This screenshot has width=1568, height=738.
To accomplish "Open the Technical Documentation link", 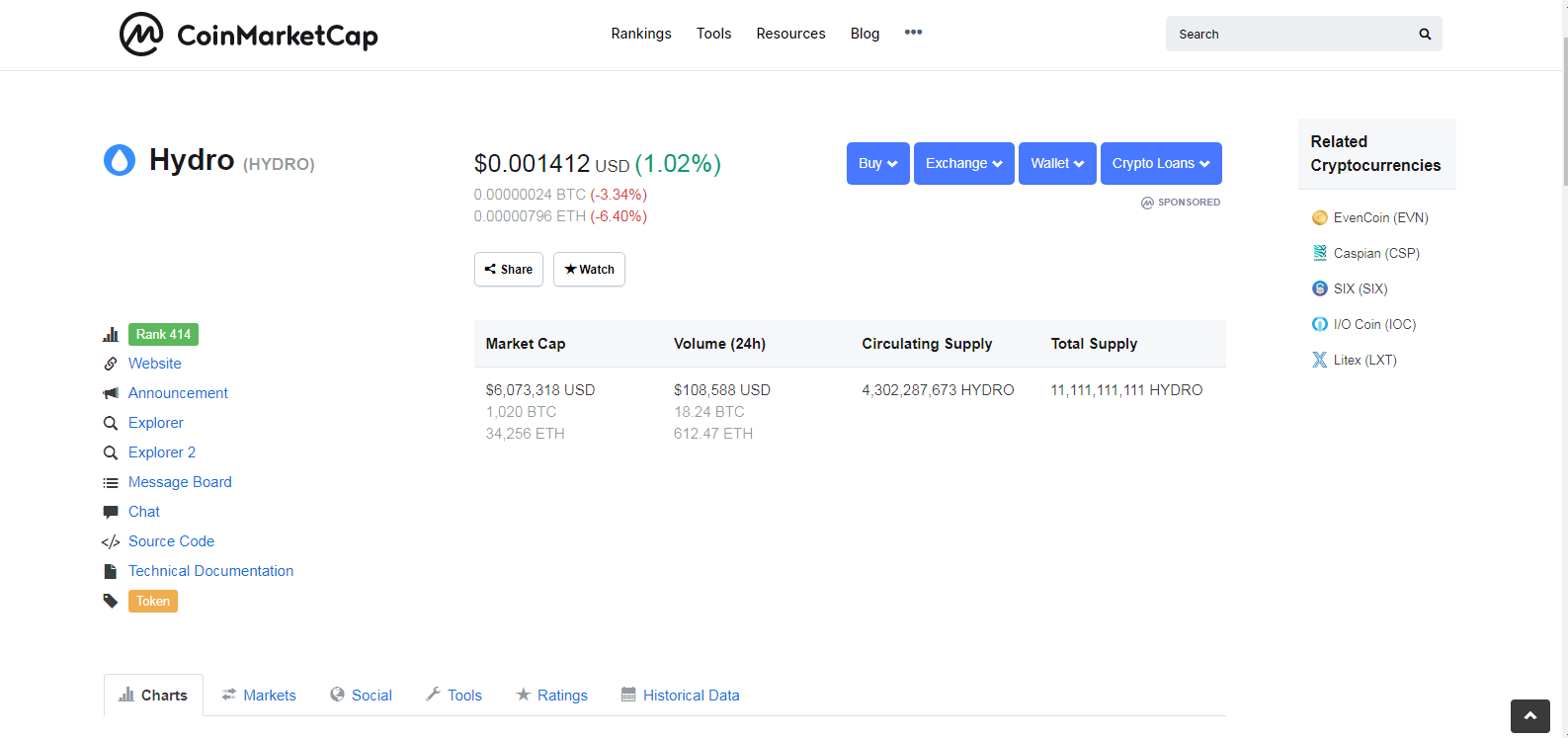I will 210,571.
